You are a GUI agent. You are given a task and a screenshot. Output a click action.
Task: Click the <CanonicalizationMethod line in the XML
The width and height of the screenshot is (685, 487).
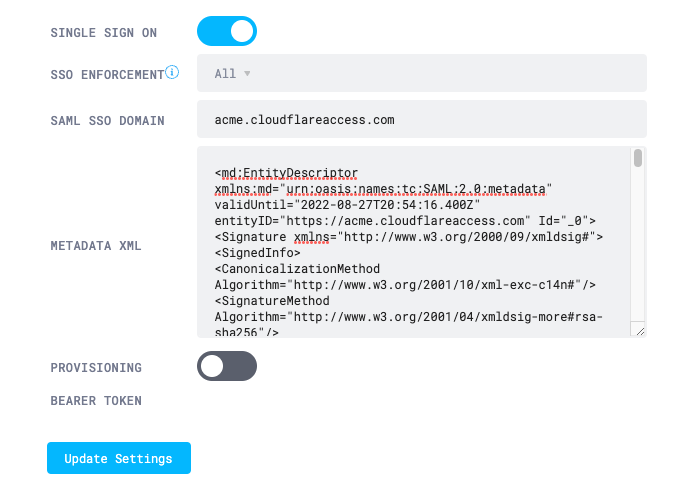pyautogui.click(x=295, y=269)
